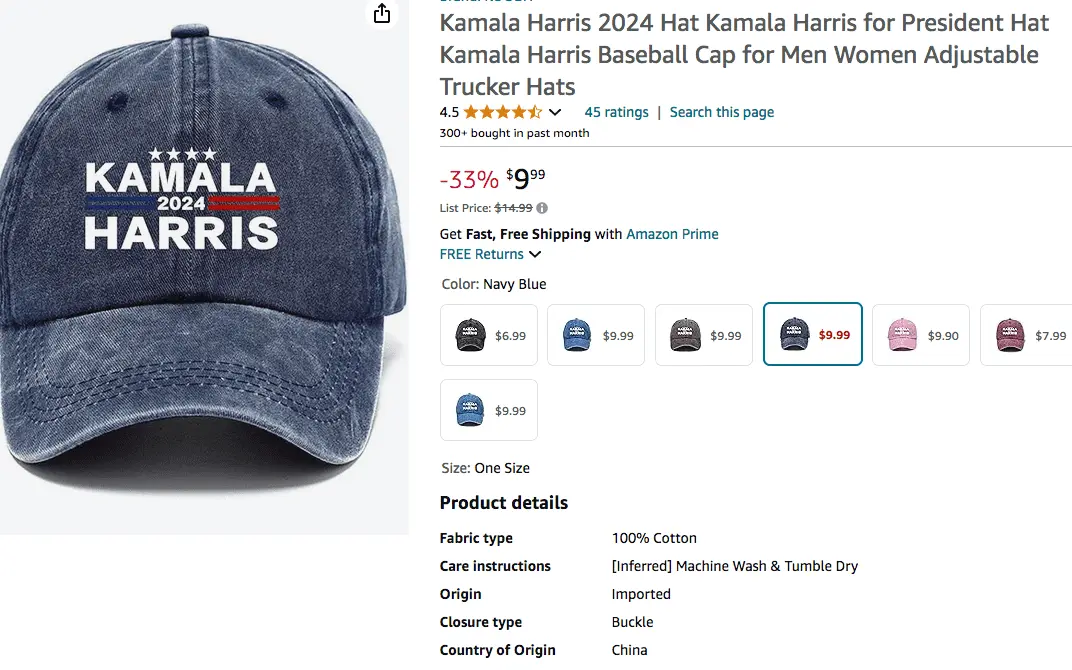Pick the burgundy hat priced $7.99

[x=1026, y=335]
